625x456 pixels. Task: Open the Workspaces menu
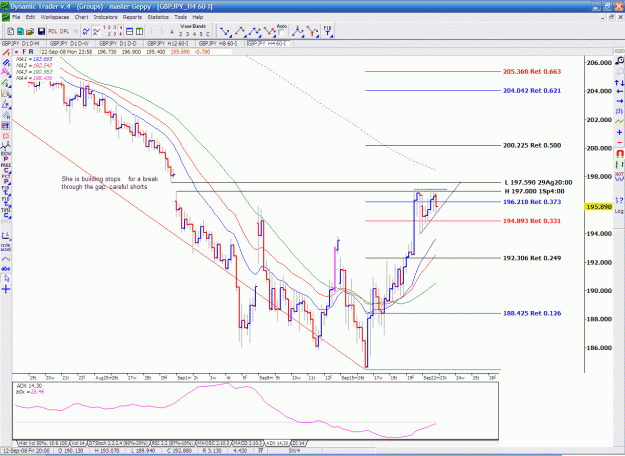pyautogui.click(x=55, y=17)
